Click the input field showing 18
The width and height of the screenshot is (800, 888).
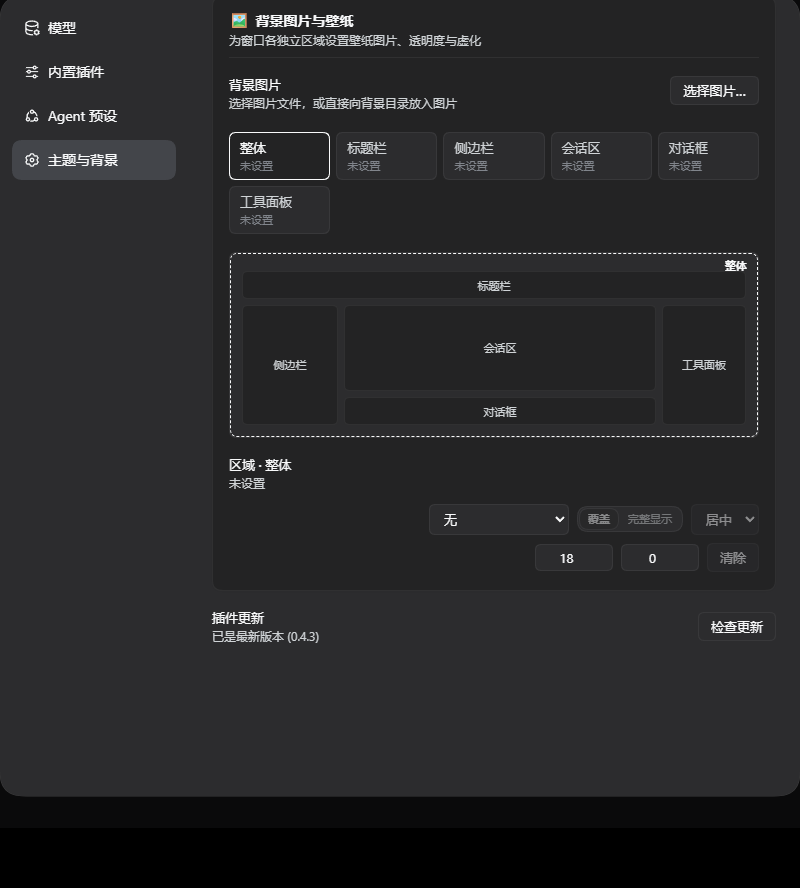pyautogui.click(x=574, y=558)
